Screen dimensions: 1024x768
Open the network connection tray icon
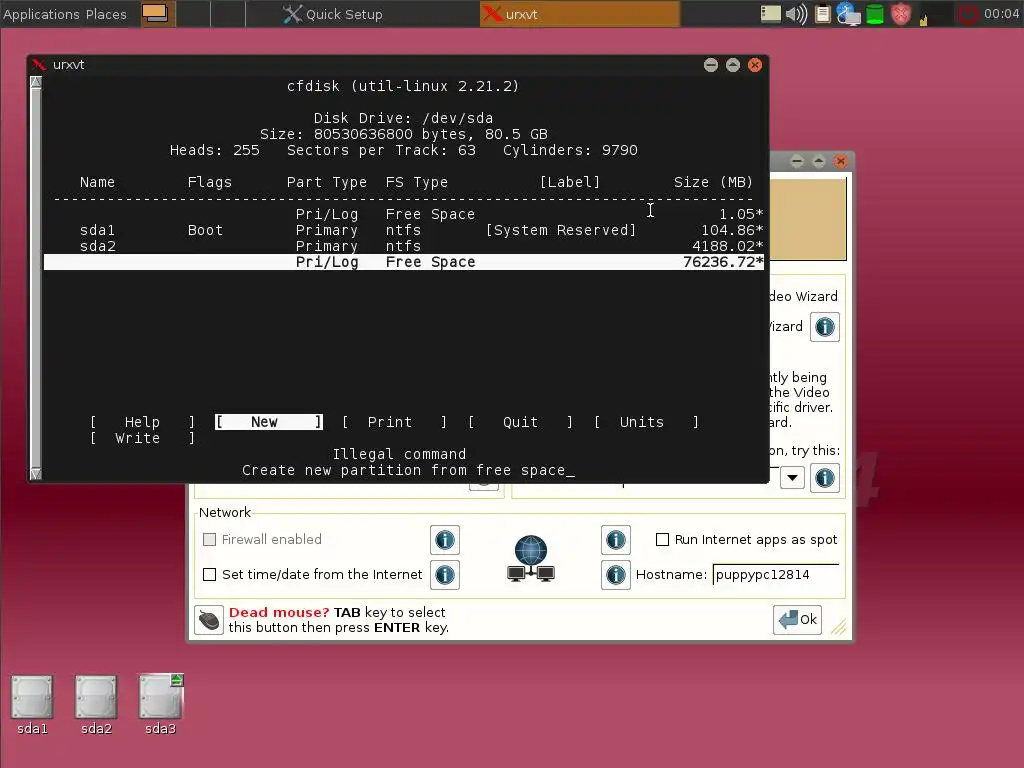click(848, 14)
